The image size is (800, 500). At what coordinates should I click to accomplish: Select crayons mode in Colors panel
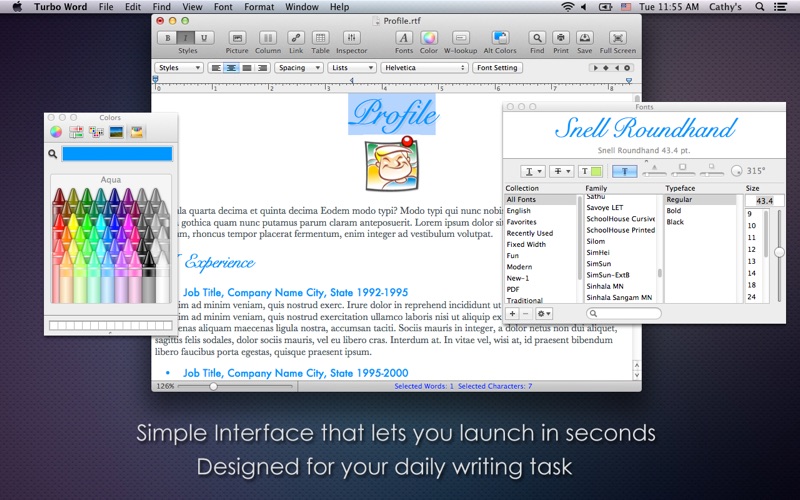[x=136, y=132]
